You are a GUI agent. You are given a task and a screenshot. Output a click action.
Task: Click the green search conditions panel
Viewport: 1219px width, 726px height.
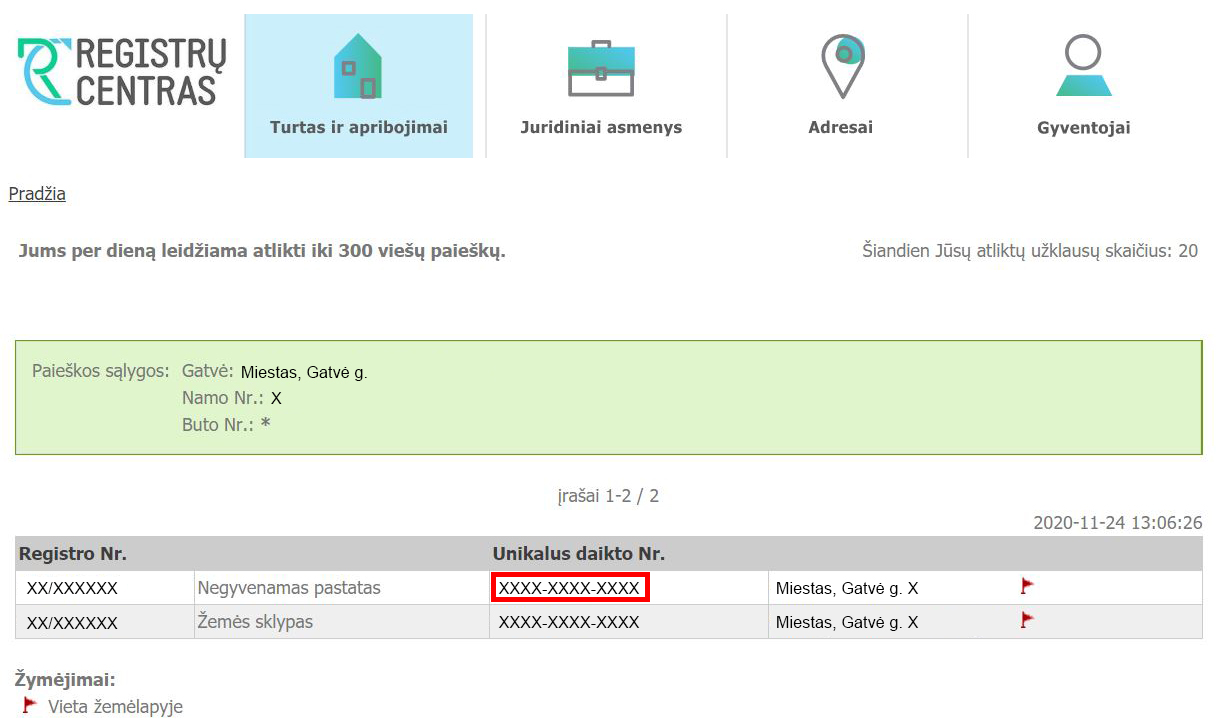610,396
